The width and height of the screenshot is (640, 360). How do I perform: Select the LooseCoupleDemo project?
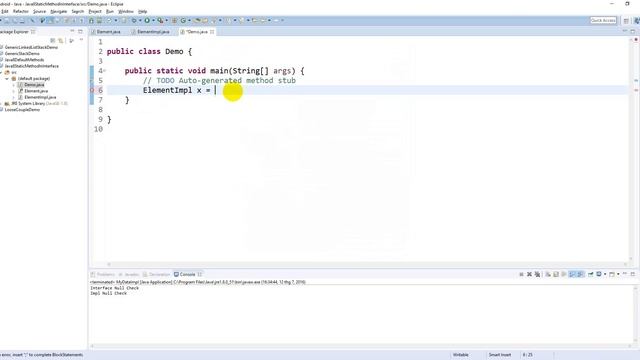(22, 110)
